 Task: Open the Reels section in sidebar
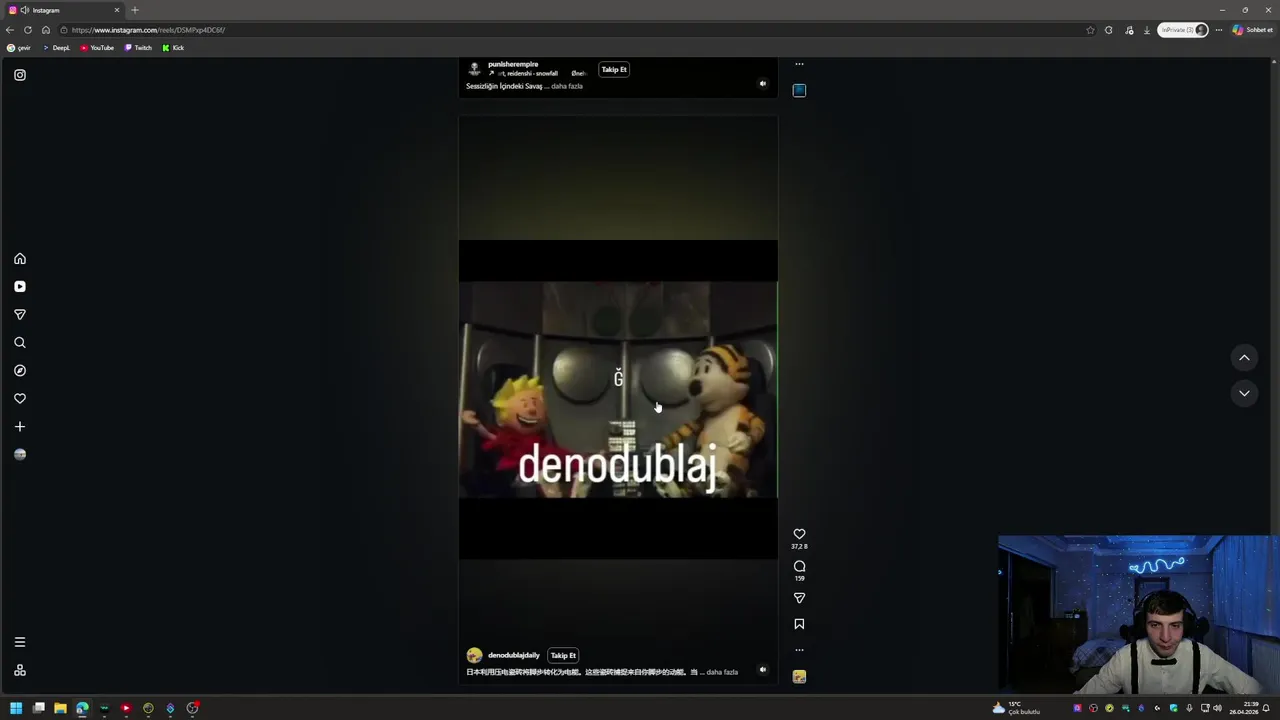click(x=20, y=287)
